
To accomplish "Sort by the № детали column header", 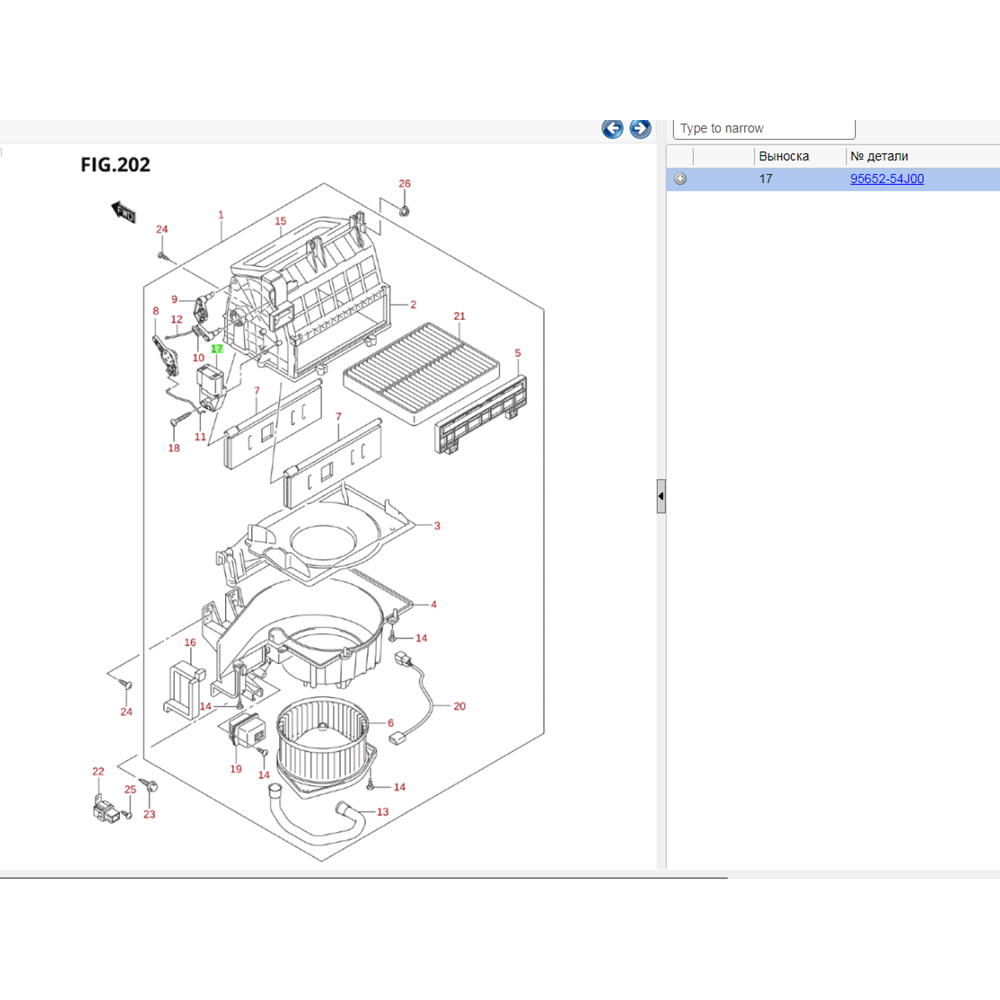I will [x=879, y=156].
